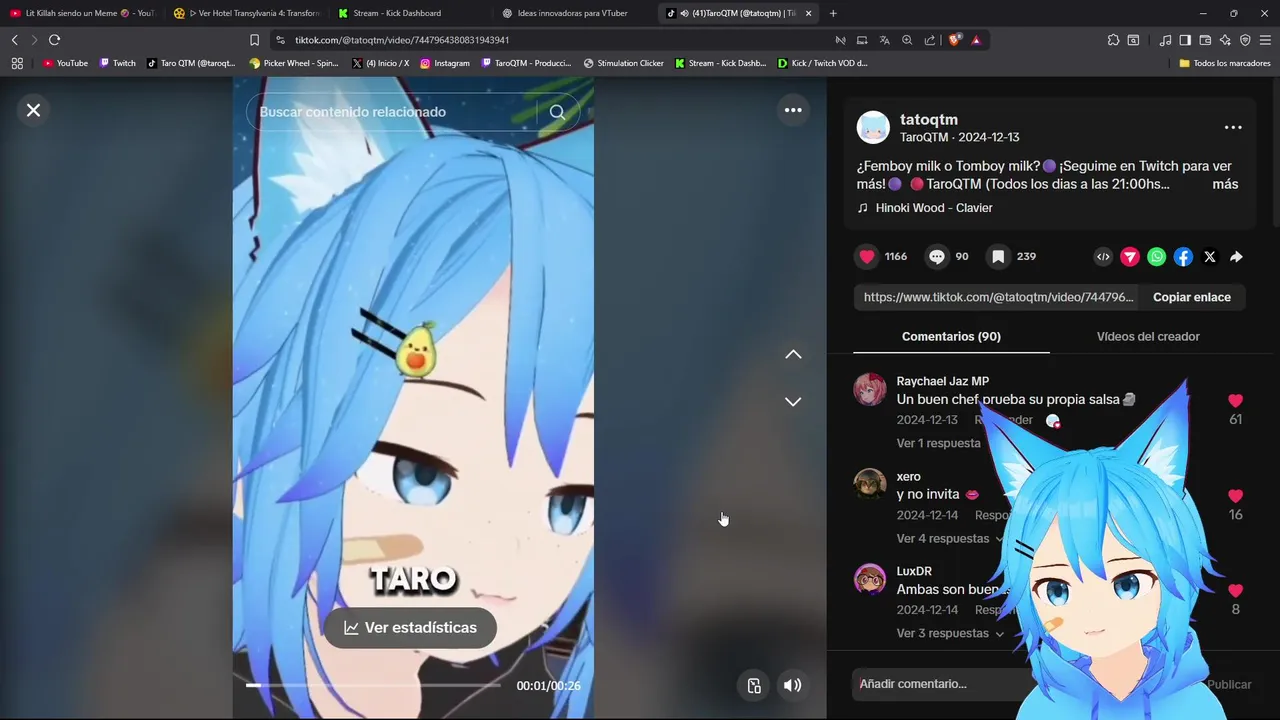This screenshot has height=720, width=1280.
Task: Open the extensions puzzle icon
Action: [1113, 40]
